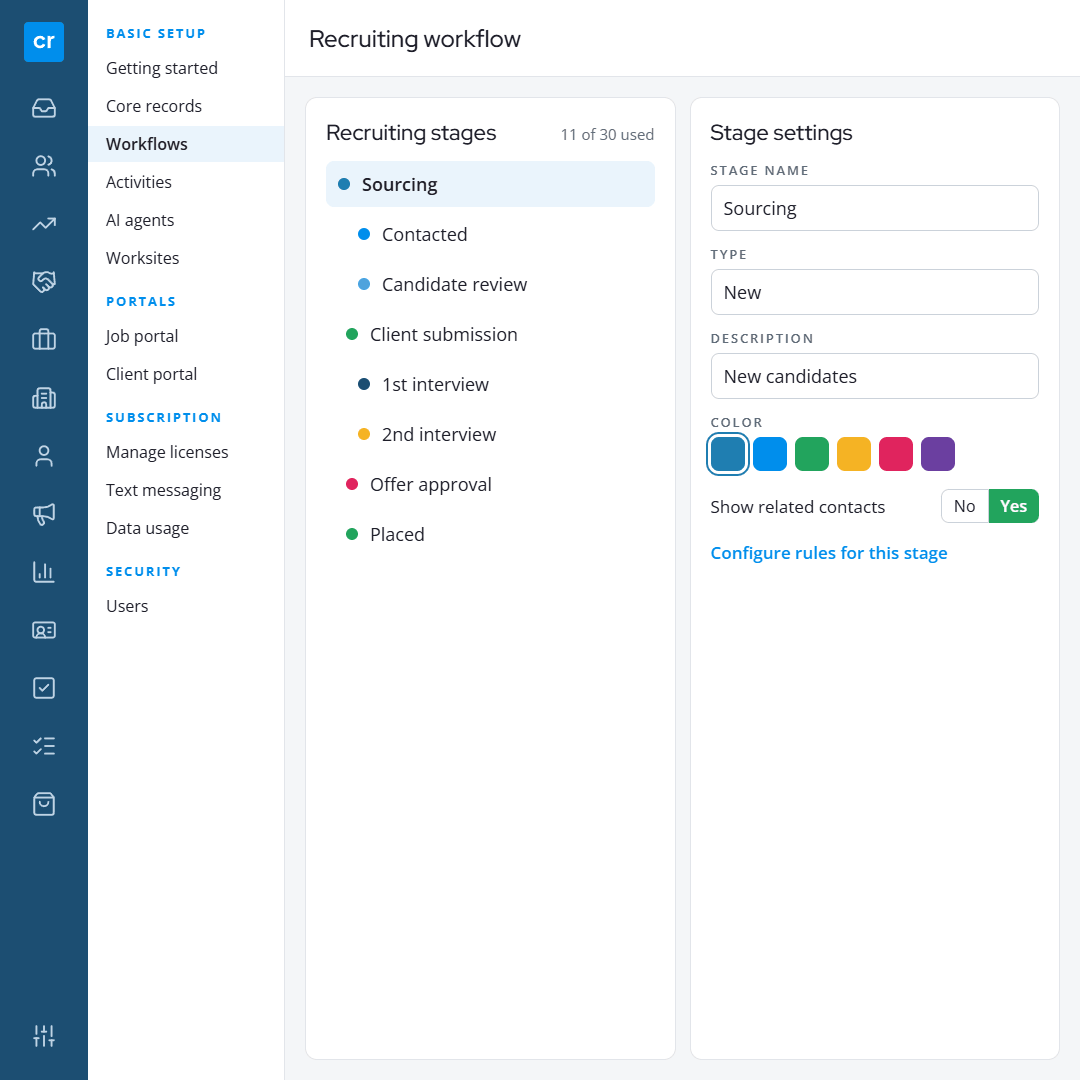Open the megaphone campaigns icon
Viewport: 1080px width, 1080px height.
(44, 514)
